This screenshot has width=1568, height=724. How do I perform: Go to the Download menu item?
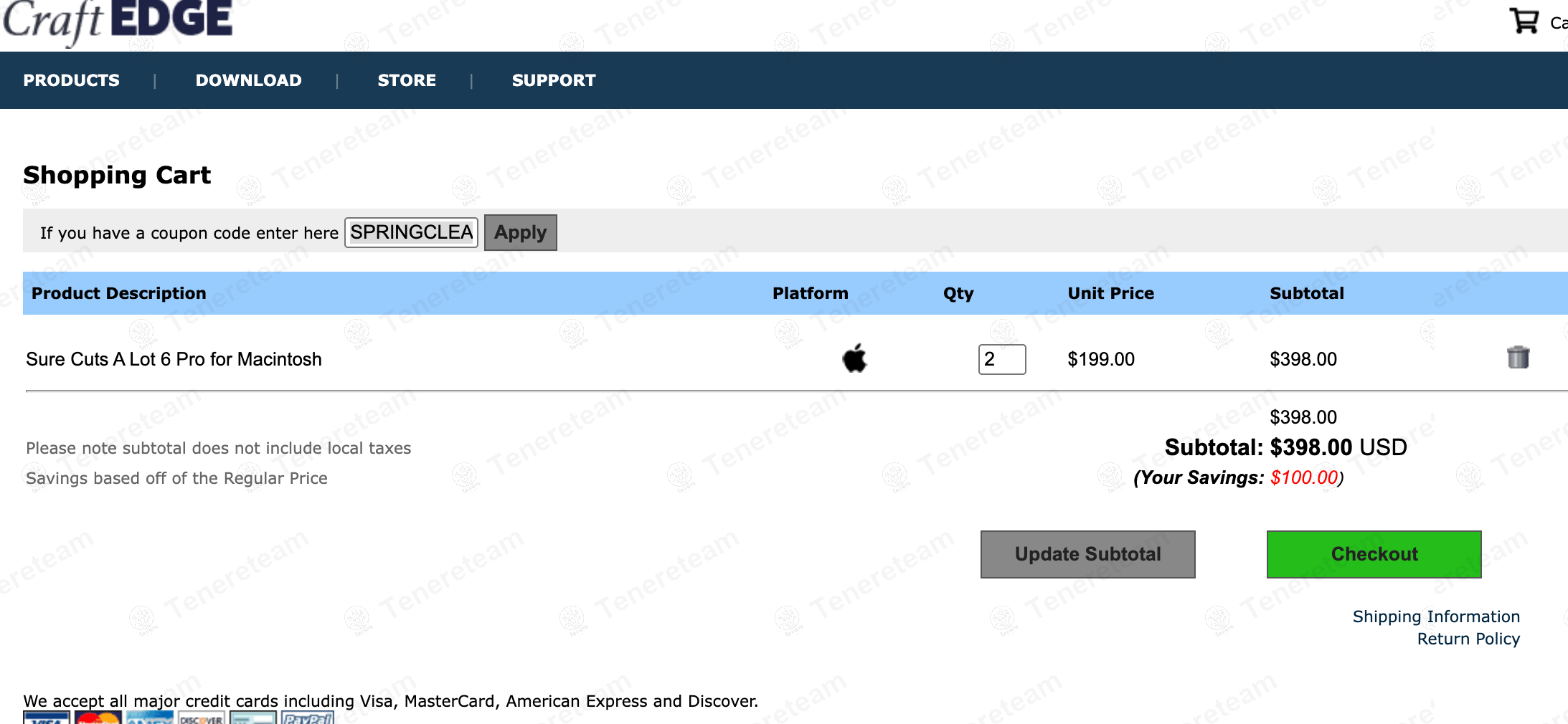(249, 80)
